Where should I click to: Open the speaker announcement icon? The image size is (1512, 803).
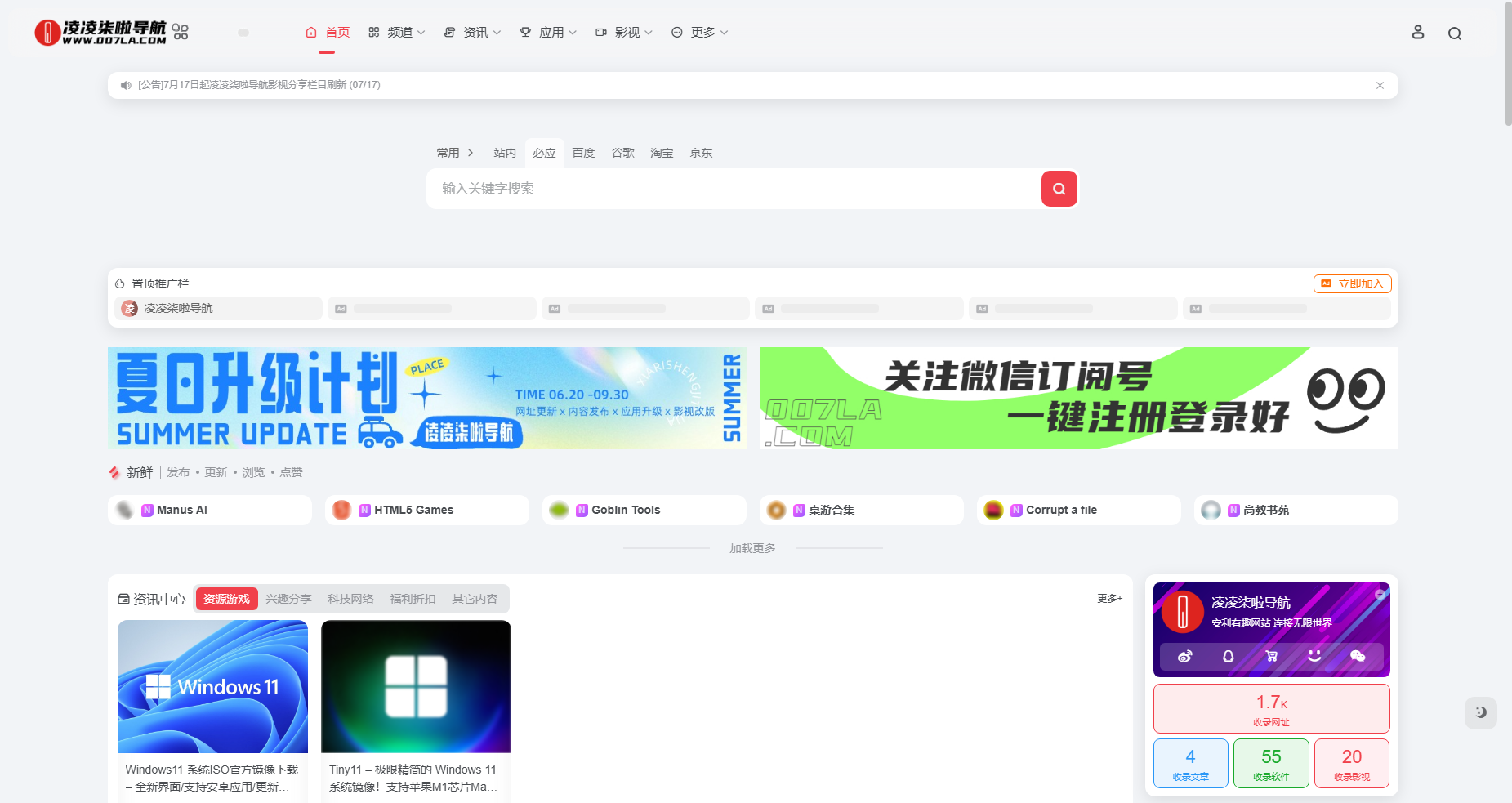pos(126,85)
